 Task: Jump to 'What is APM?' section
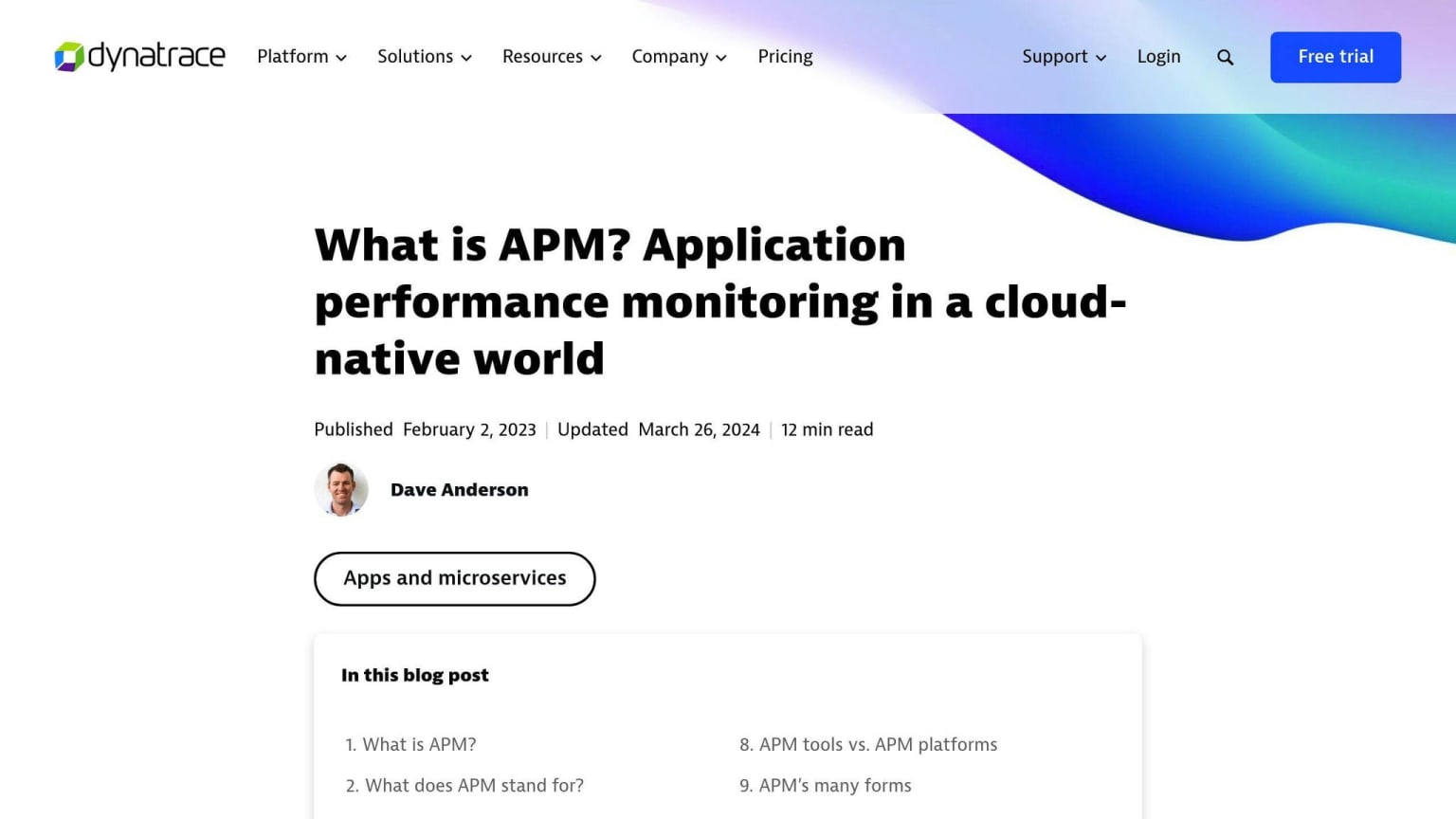[419, 745]
